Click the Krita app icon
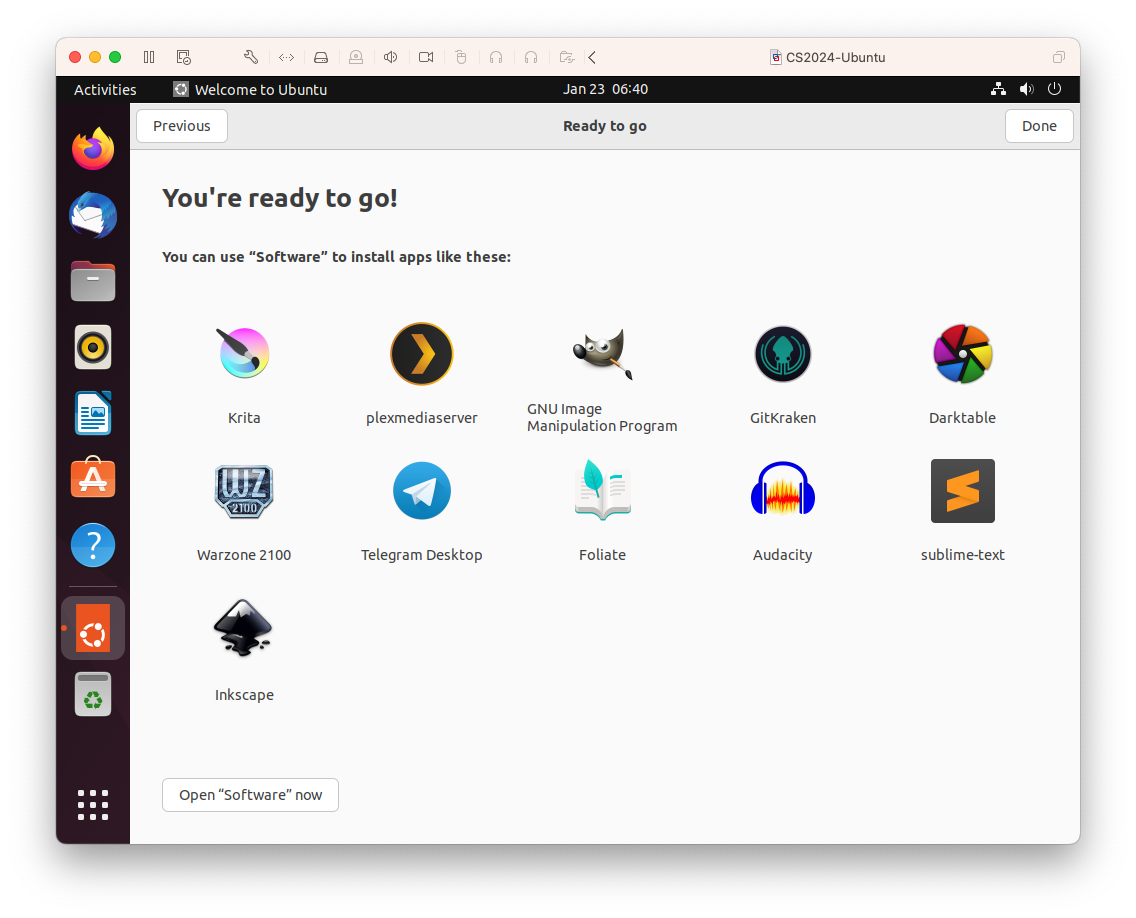Screen dimensions: 1136x918 pos(243,354)
